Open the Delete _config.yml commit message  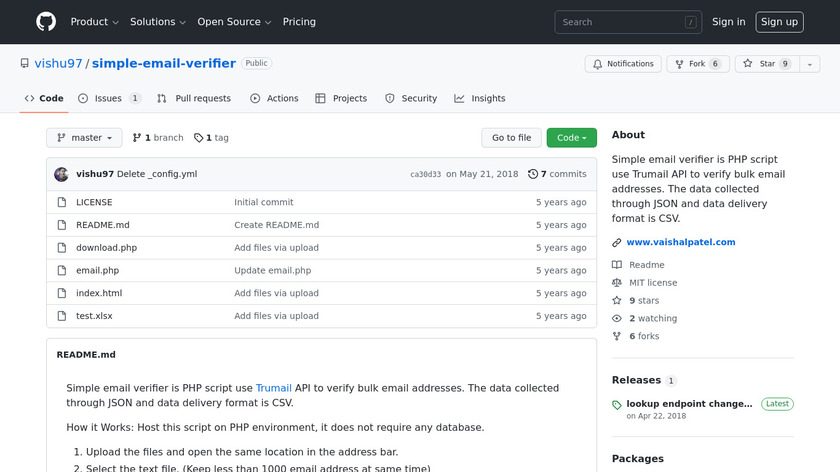pyautogui.click(x=157, y=174)
